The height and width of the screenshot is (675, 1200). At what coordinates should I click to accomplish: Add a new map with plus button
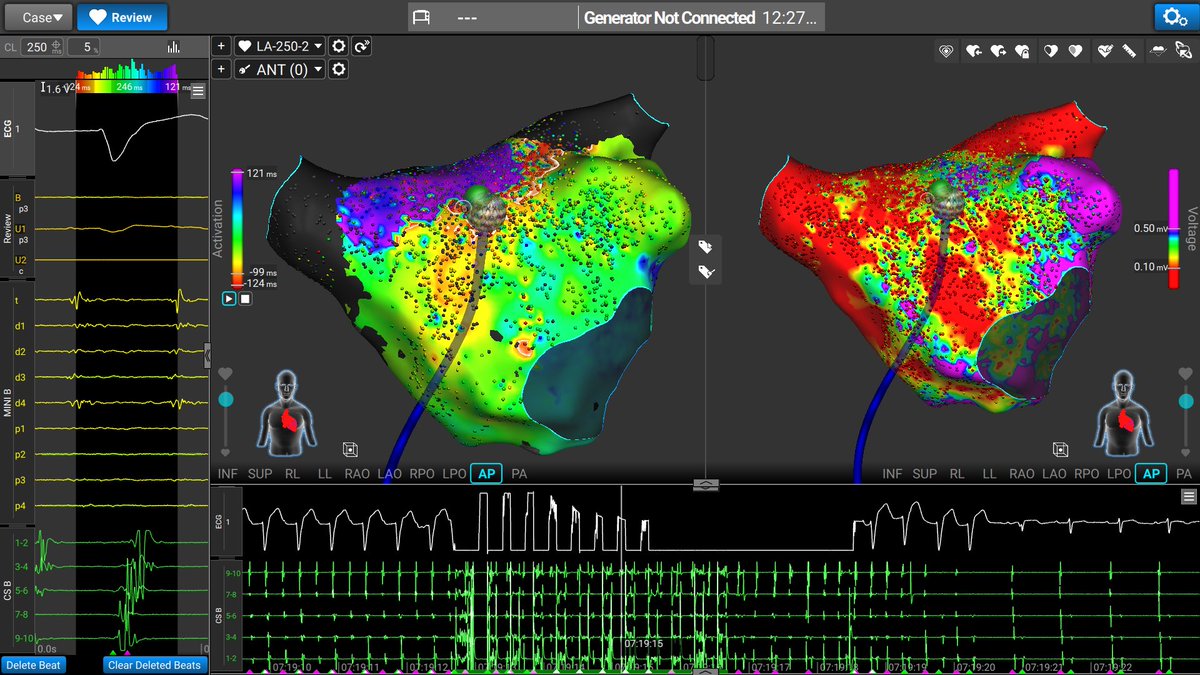click(222, 46)
